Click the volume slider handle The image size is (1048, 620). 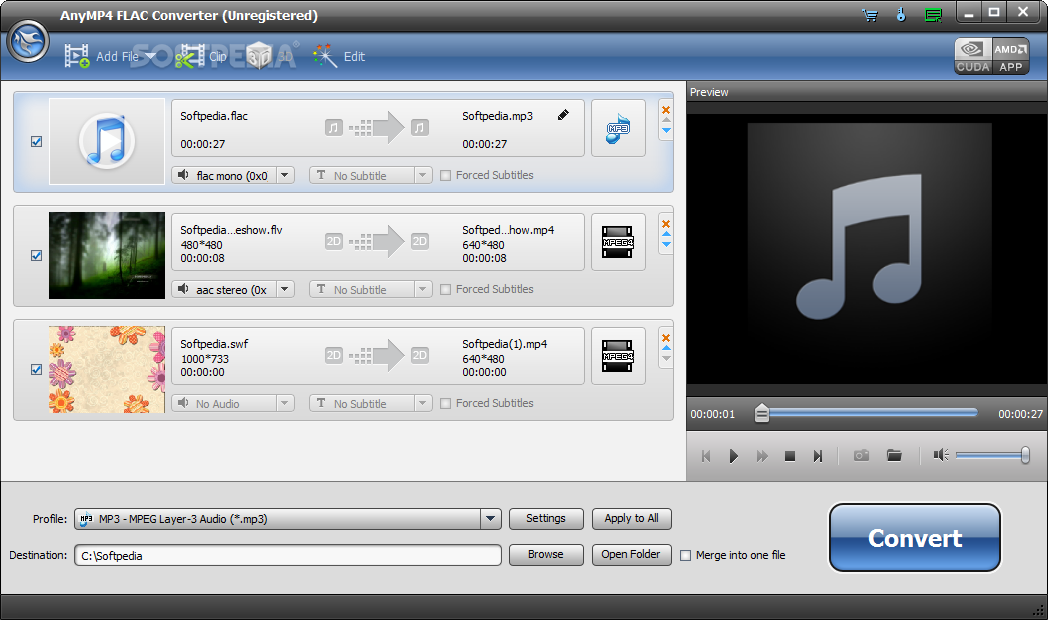1025,456
